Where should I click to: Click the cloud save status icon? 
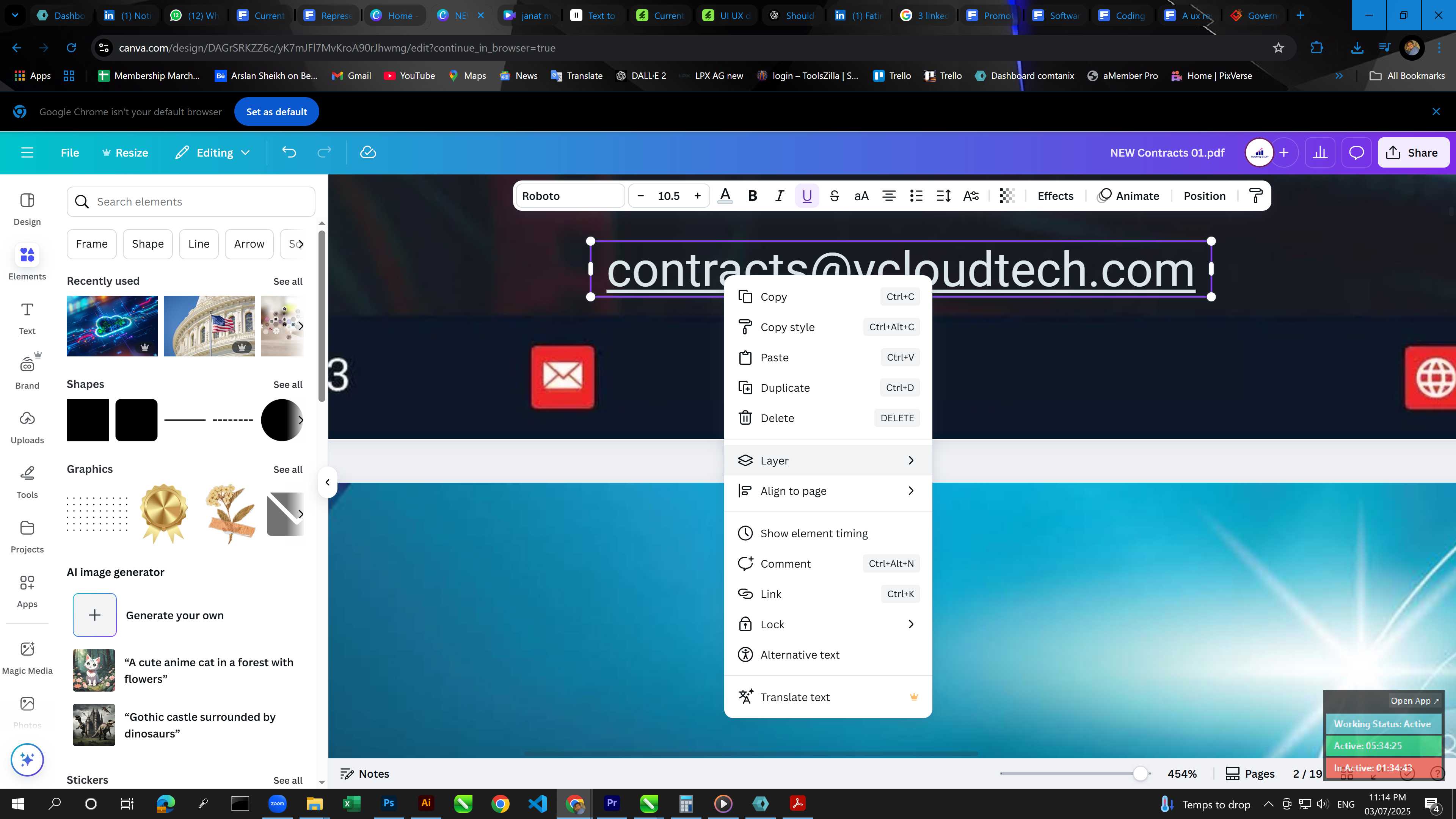point(368,152)
